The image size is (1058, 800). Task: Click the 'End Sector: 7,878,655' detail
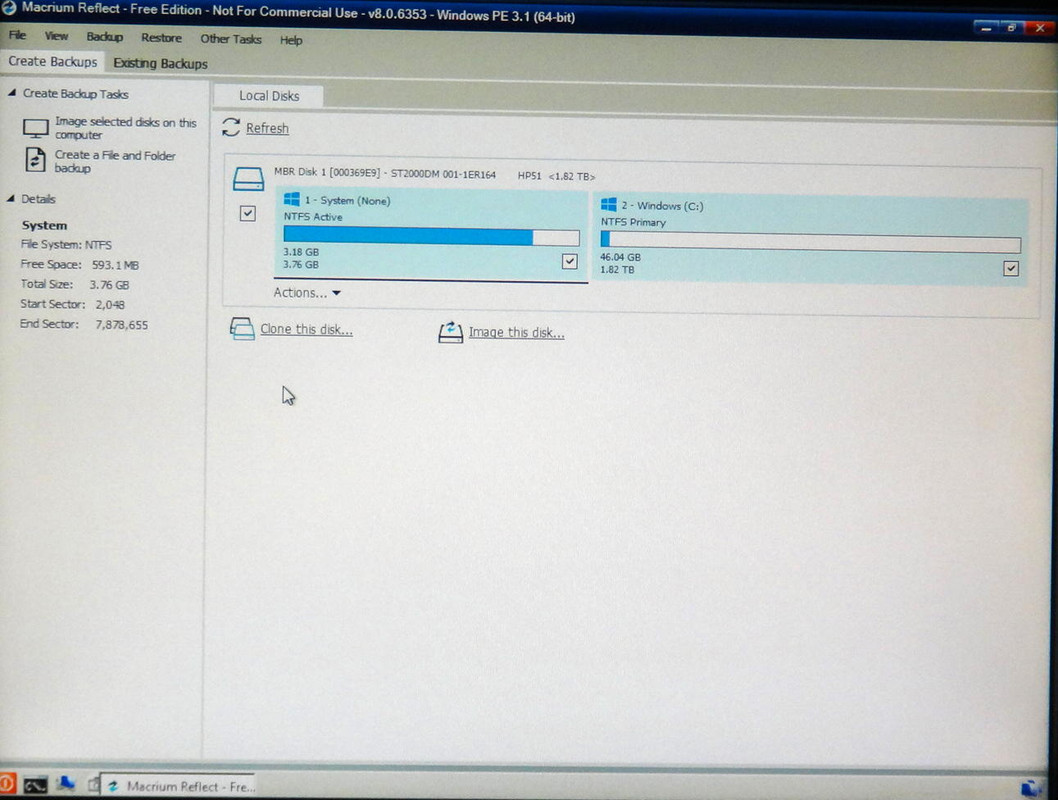pyautogui.click(x=84, y=324)
